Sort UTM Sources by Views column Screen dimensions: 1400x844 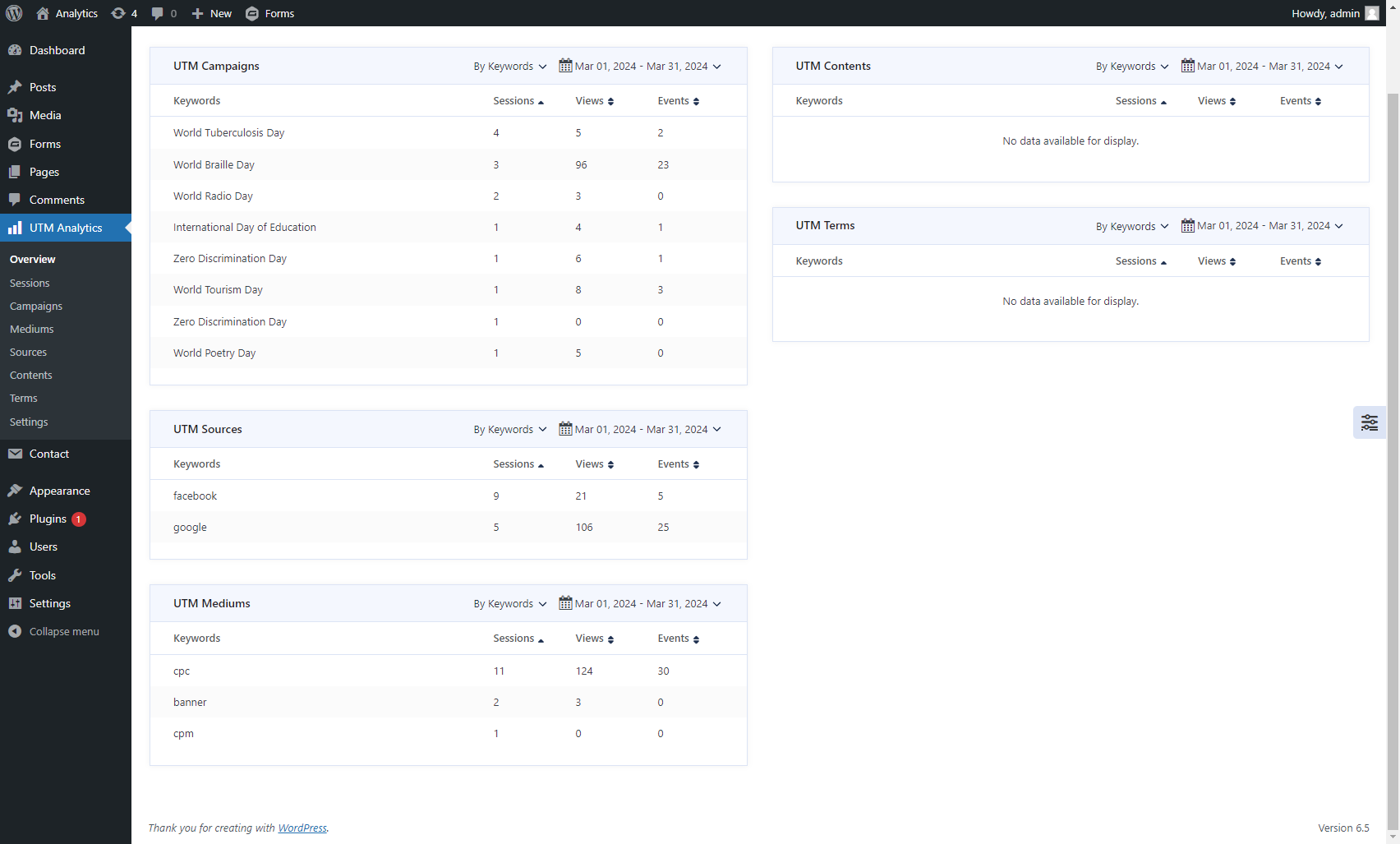coord(594,464)
